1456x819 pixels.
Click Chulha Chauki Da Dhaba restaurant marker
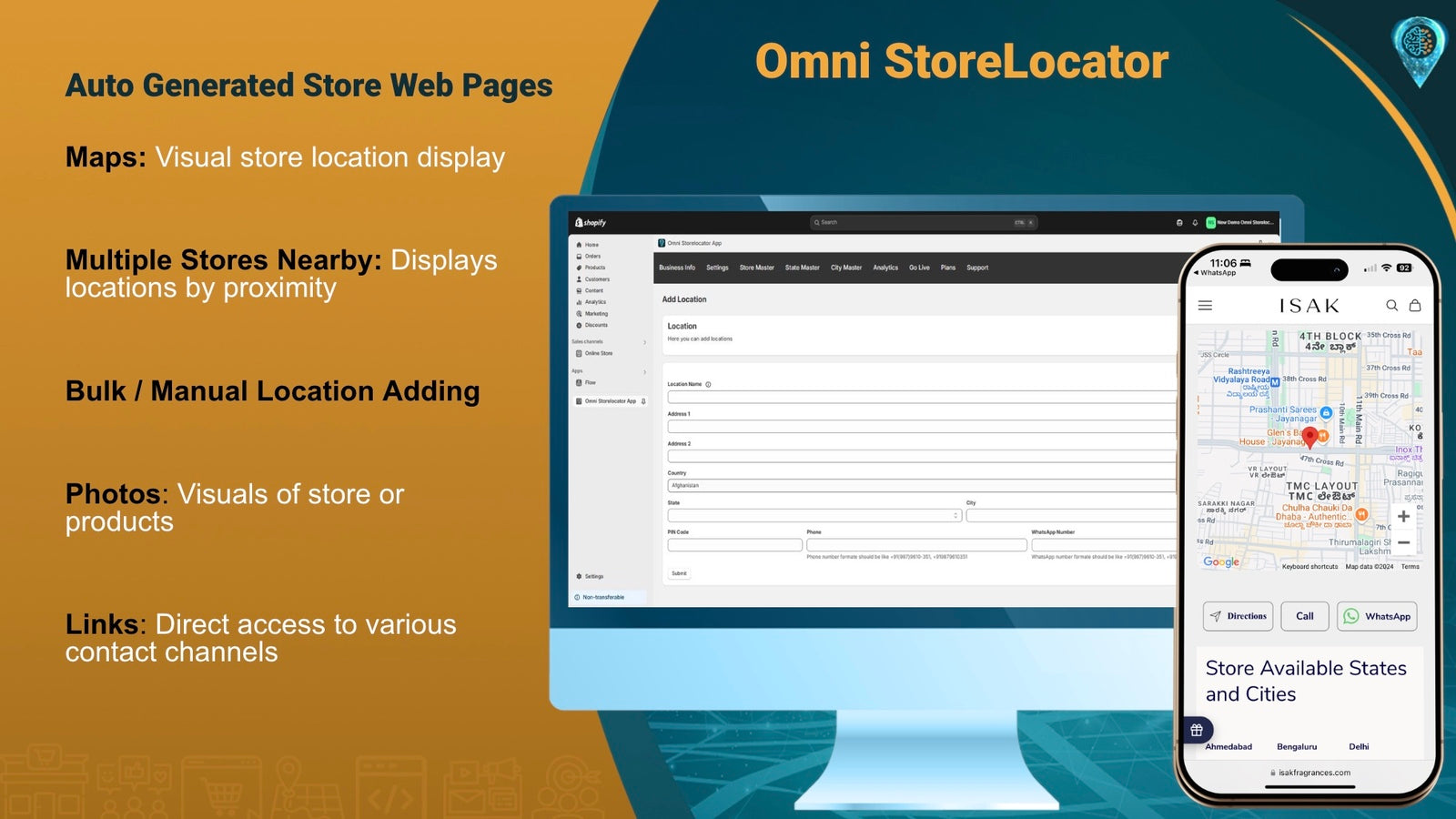[1362, 514]
